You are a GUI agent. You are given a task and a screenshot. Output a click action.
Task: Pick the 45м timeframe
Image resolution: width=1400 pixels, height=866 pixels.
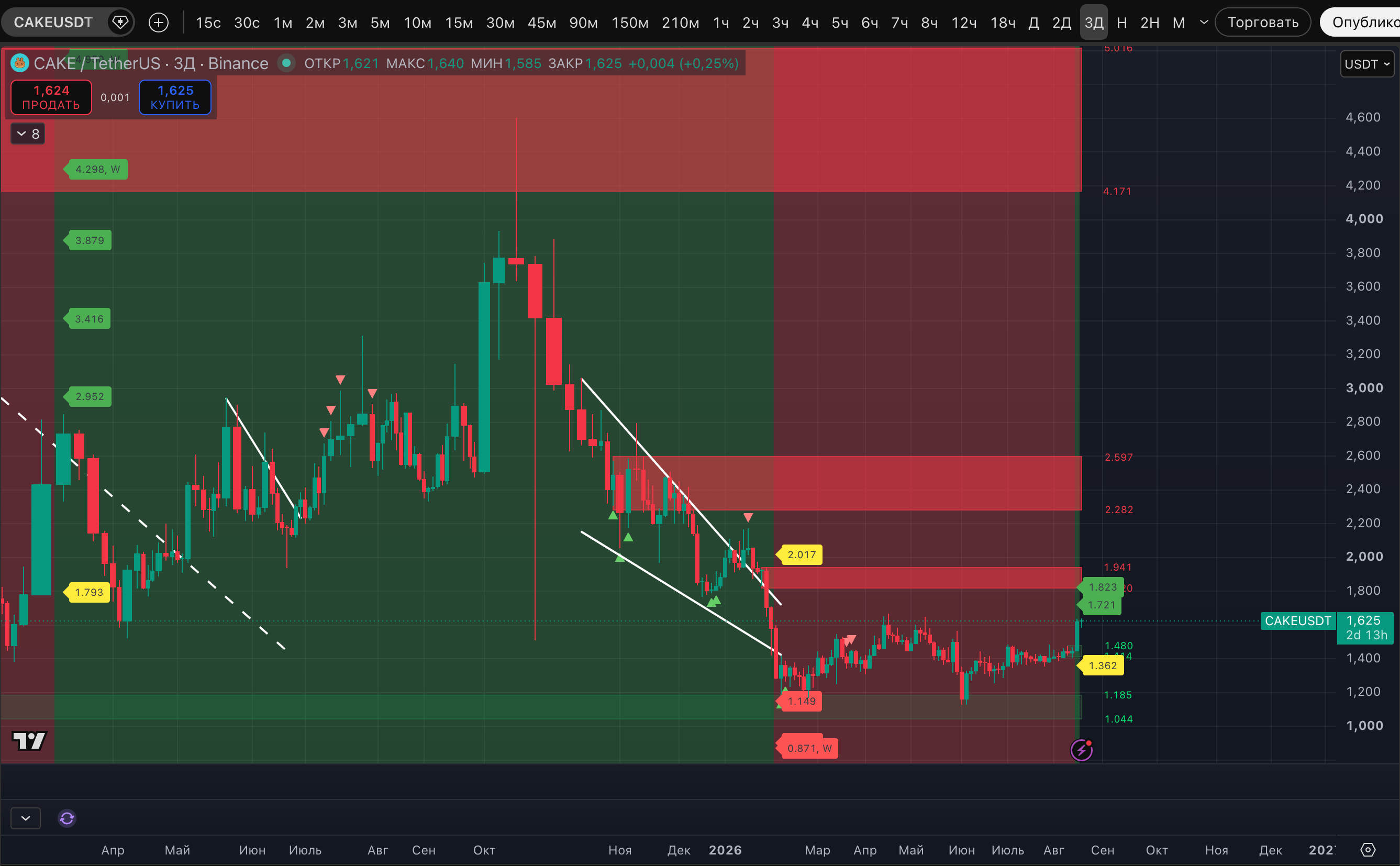(542, 23)
